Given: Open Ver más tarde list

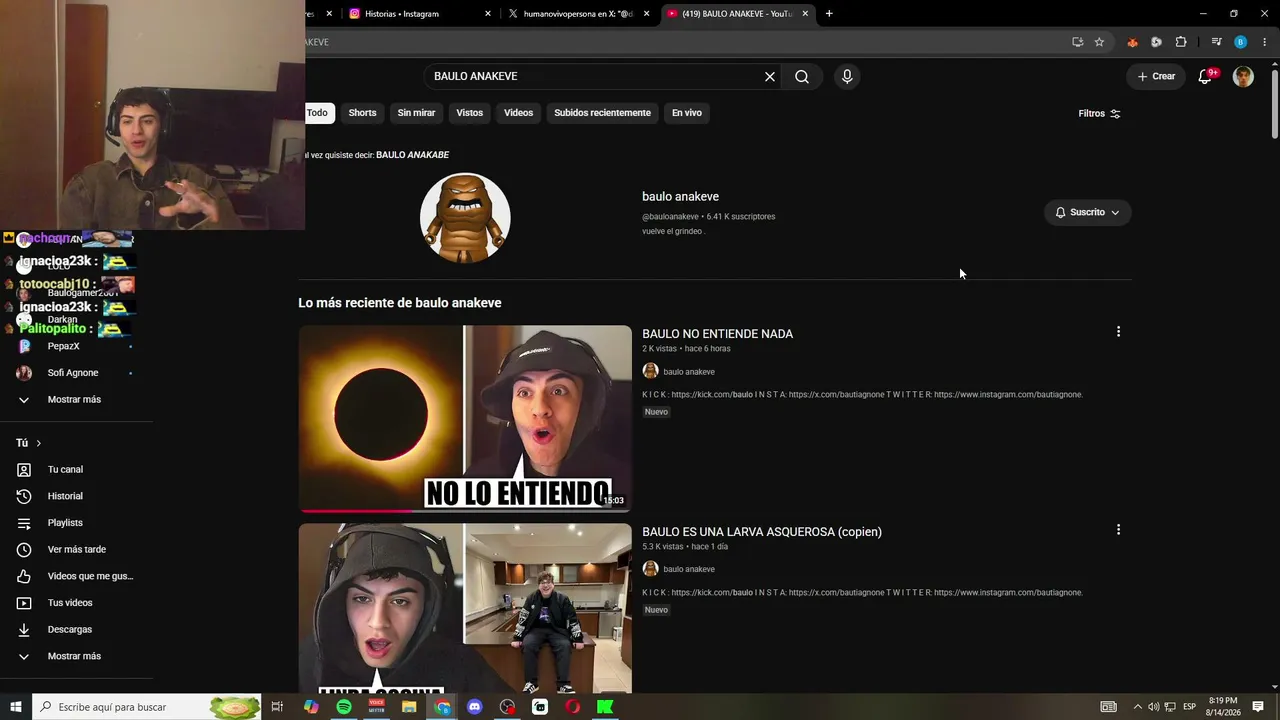Looking at the screenshot, I should coord(77,550).
